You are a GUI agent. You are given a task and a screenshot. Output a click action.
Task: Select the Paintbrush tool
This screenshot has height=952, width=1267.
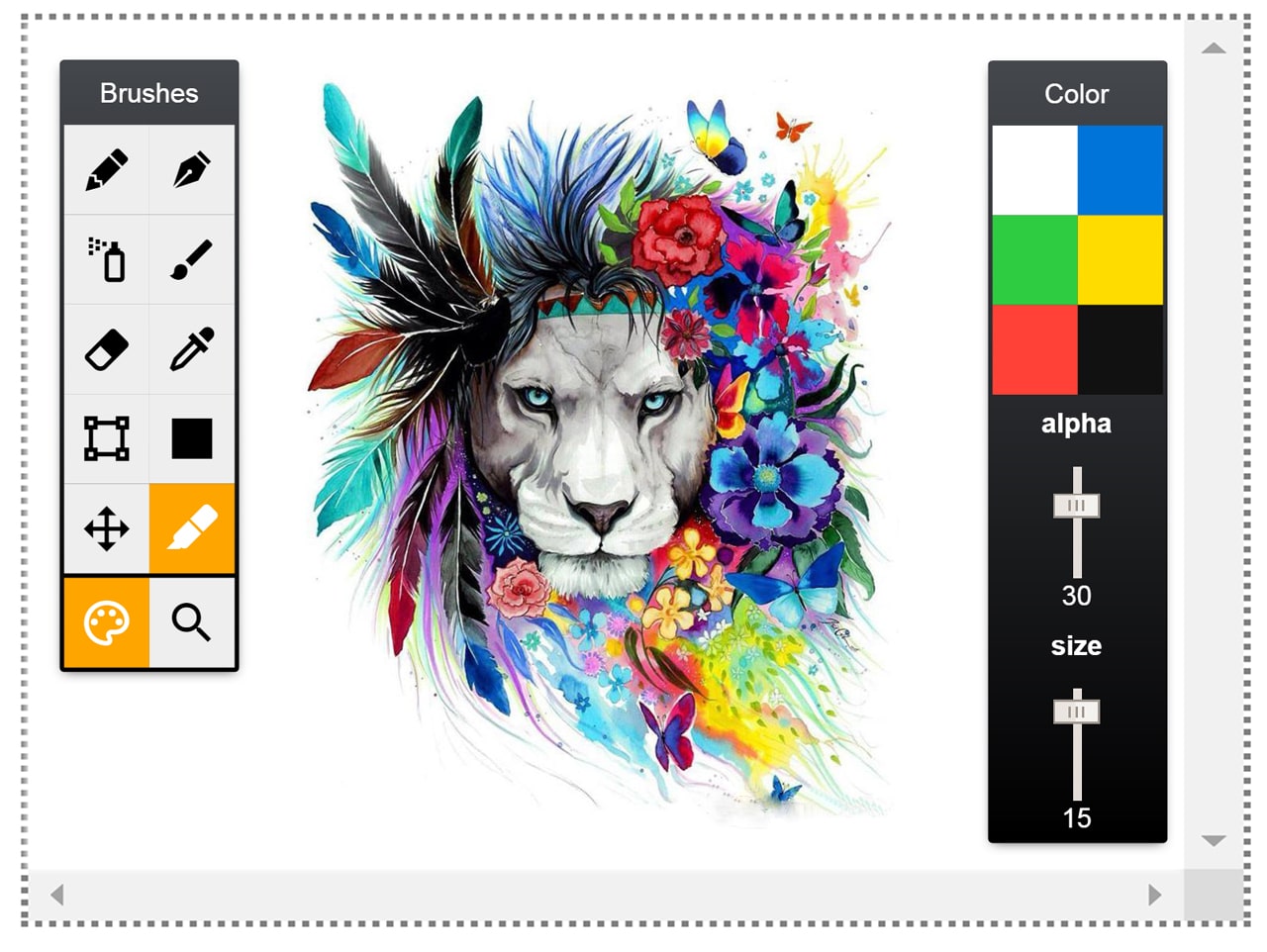pos(192,259)
